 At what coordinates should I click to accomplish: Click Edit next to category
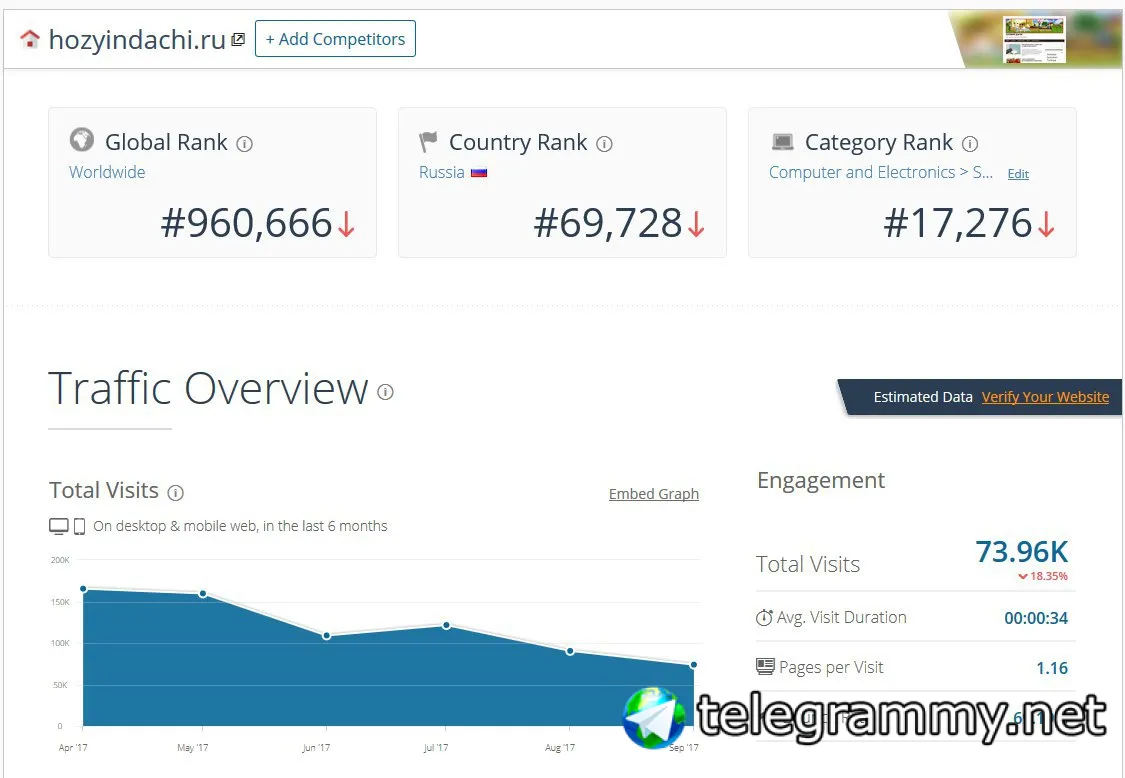[1018, 174]
